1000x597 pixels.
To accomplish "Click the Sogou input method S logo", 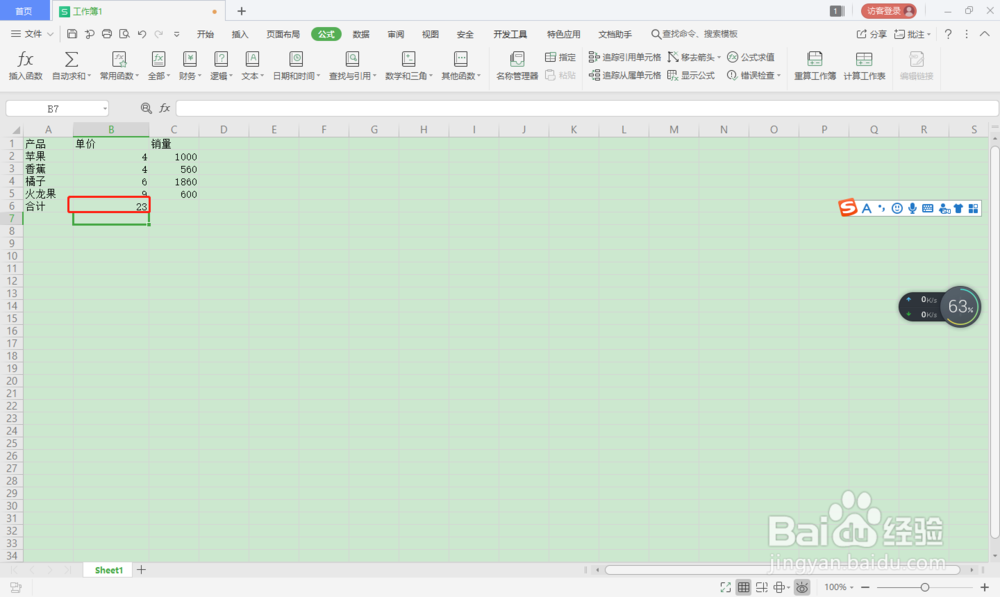I will (848, 208).
